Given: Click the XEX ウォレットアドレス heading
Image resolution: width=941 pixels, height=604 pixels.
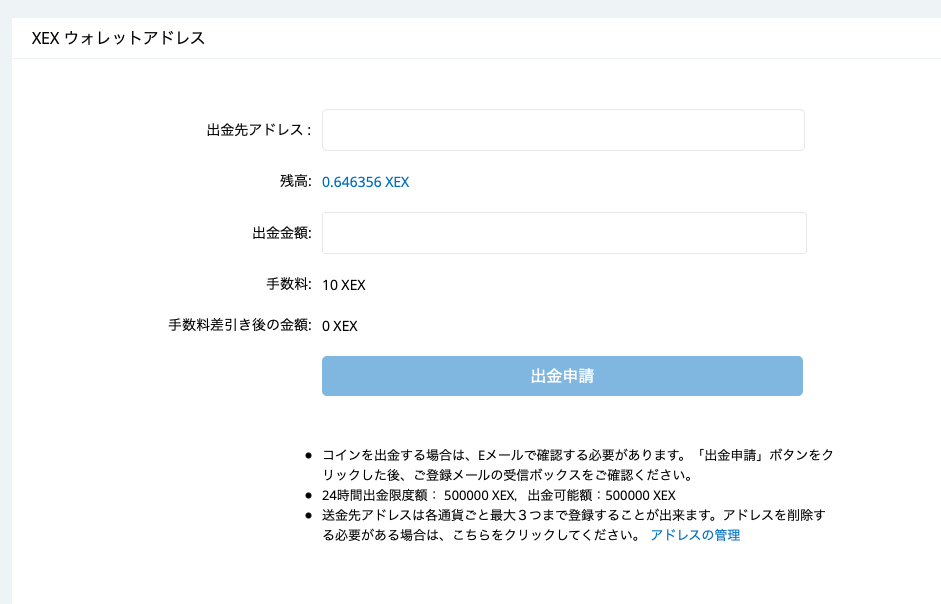Looking at the screenshot, I should pos(118,38).
